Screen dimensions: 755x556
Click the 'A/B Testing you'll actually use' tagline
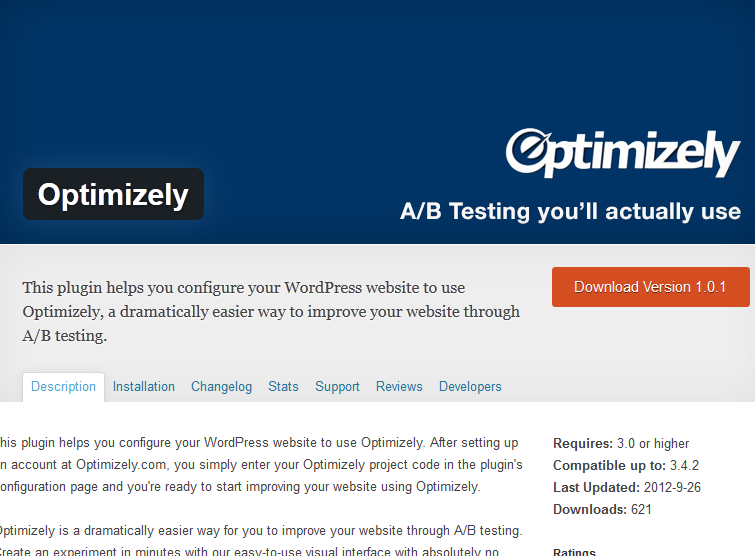tap(570, 211)
